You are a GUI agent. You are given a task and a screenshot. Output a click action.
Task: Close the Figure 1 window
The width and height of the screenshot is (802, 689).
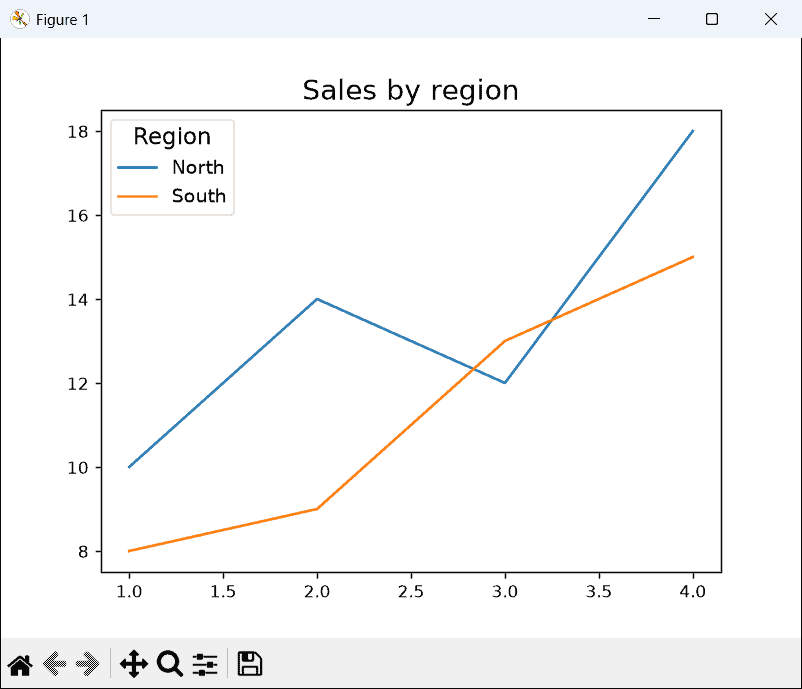click(x=771, y=19)
